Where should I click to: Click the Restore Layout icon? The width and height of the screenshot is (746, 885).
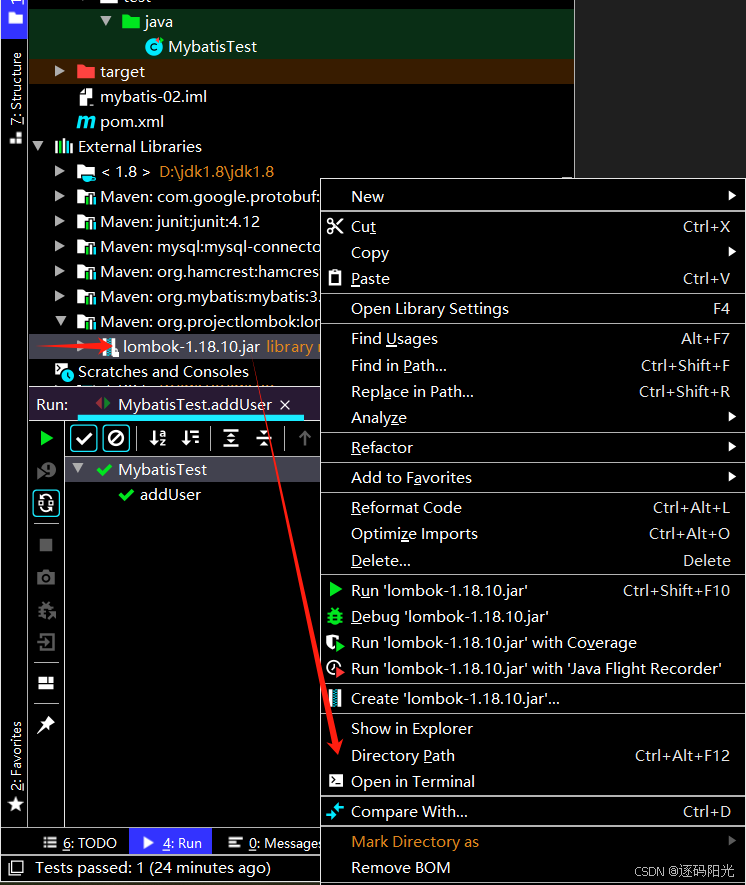[46, 683]
